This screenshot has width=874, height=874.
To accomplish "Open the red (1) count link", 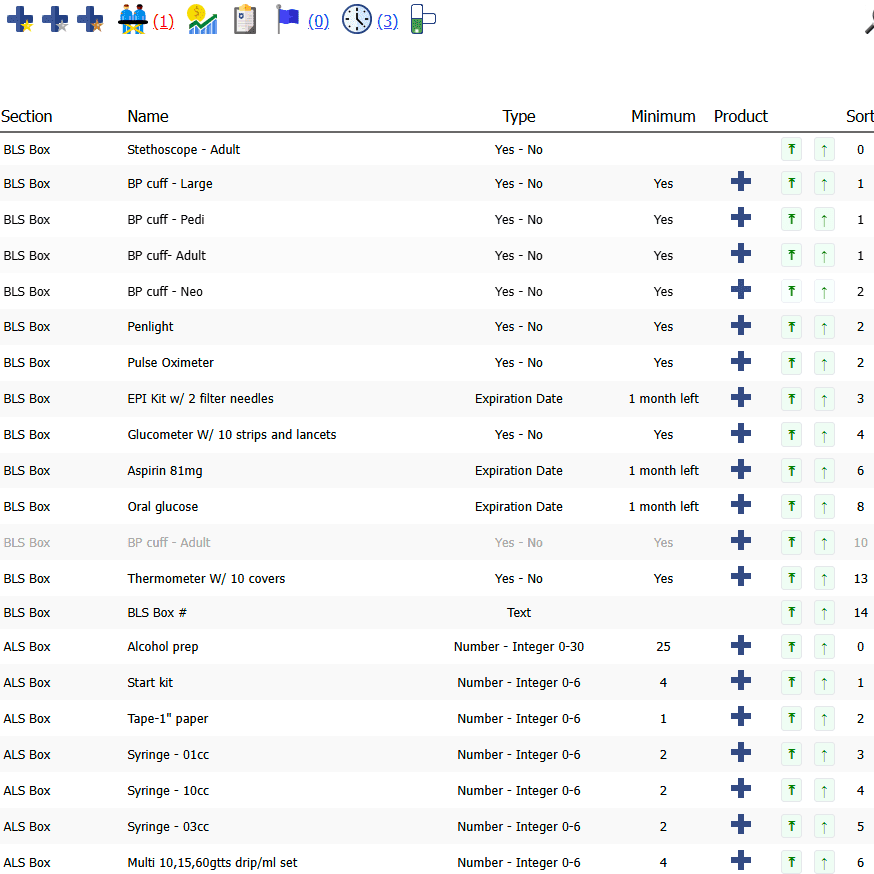I will pyautogui.click(x=163, y=22).
